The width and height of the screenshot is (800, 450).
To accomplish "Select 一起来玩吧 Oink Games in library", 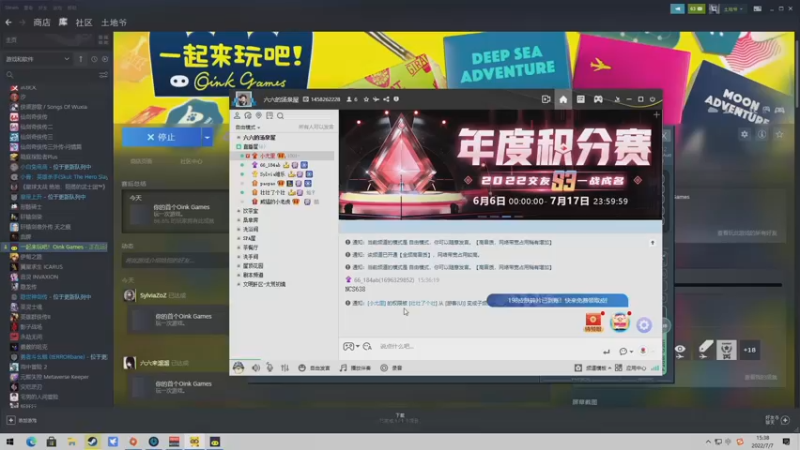I will click(x=56, y=247).
